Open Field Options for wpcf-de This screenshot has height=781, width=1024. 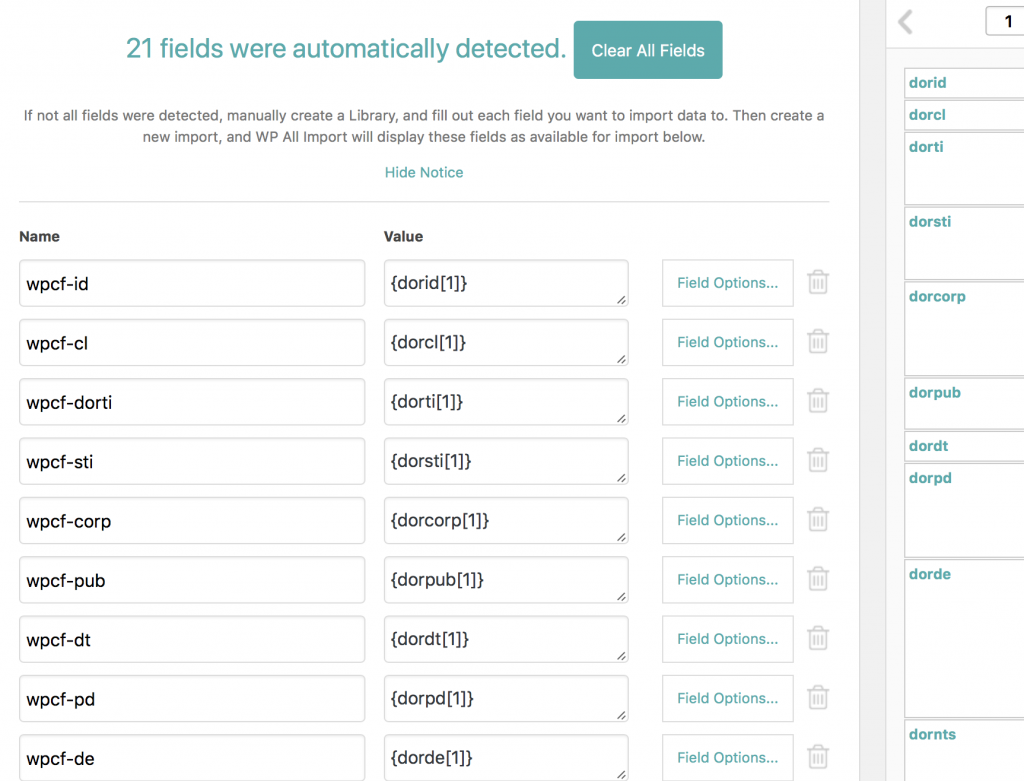point(728,758)
